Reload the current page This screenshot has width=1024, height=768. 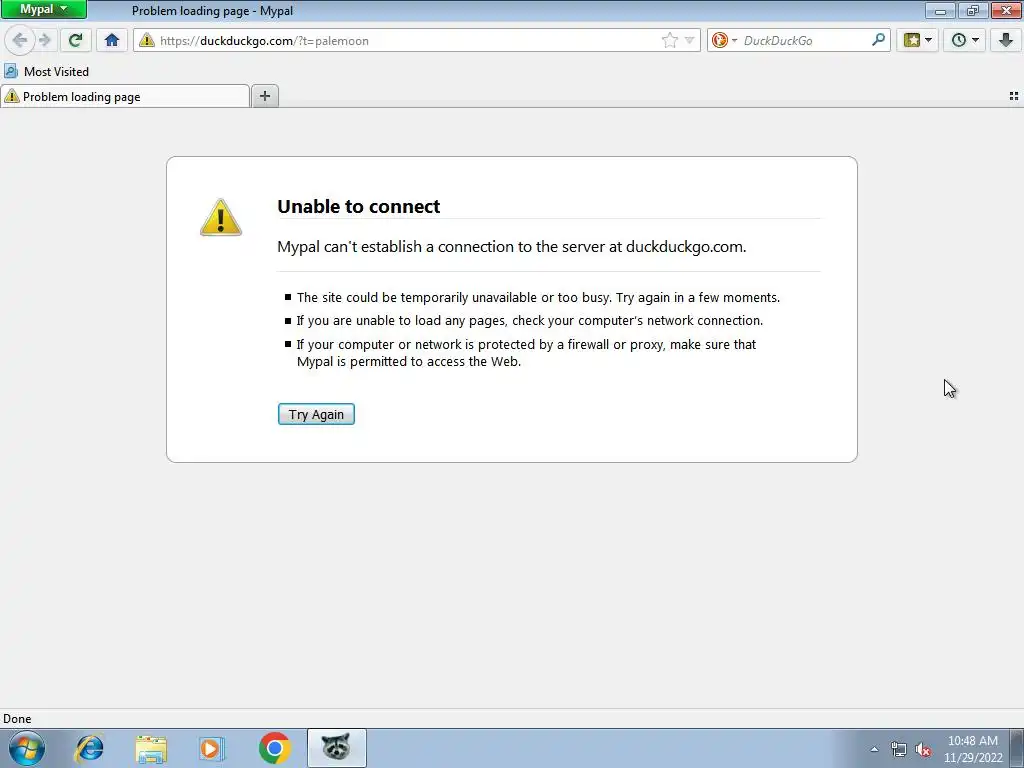coord(76,40)
